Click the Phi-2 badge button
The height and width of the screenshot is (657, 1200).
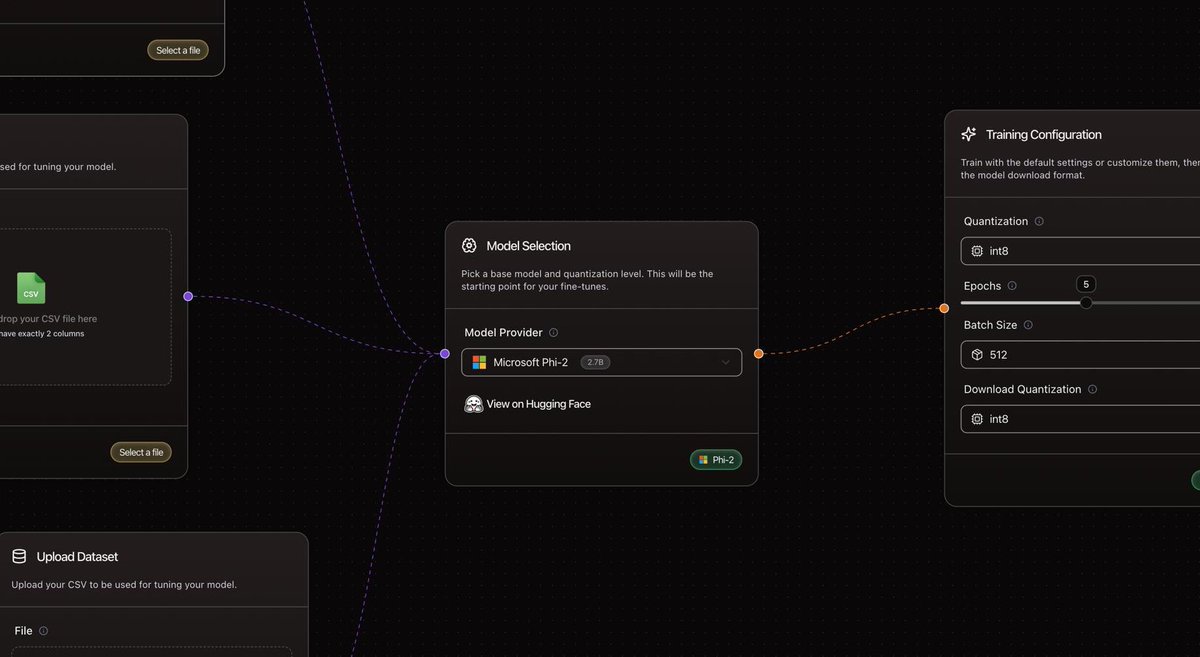tap(716, 460)
